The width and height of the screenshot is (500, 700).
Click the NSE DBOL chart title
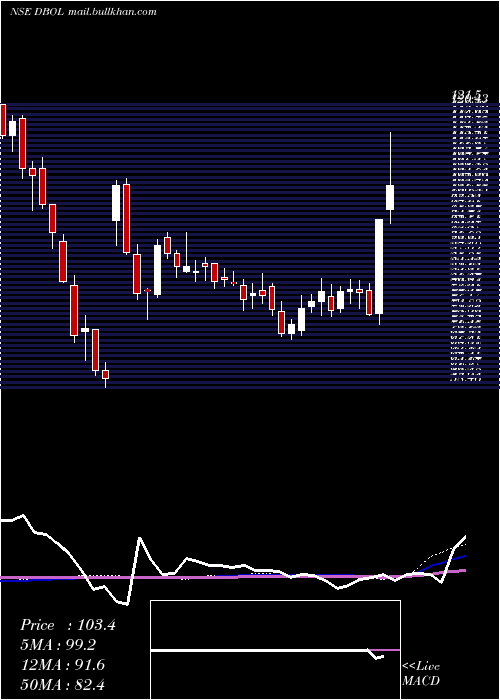tap(83, 12)
